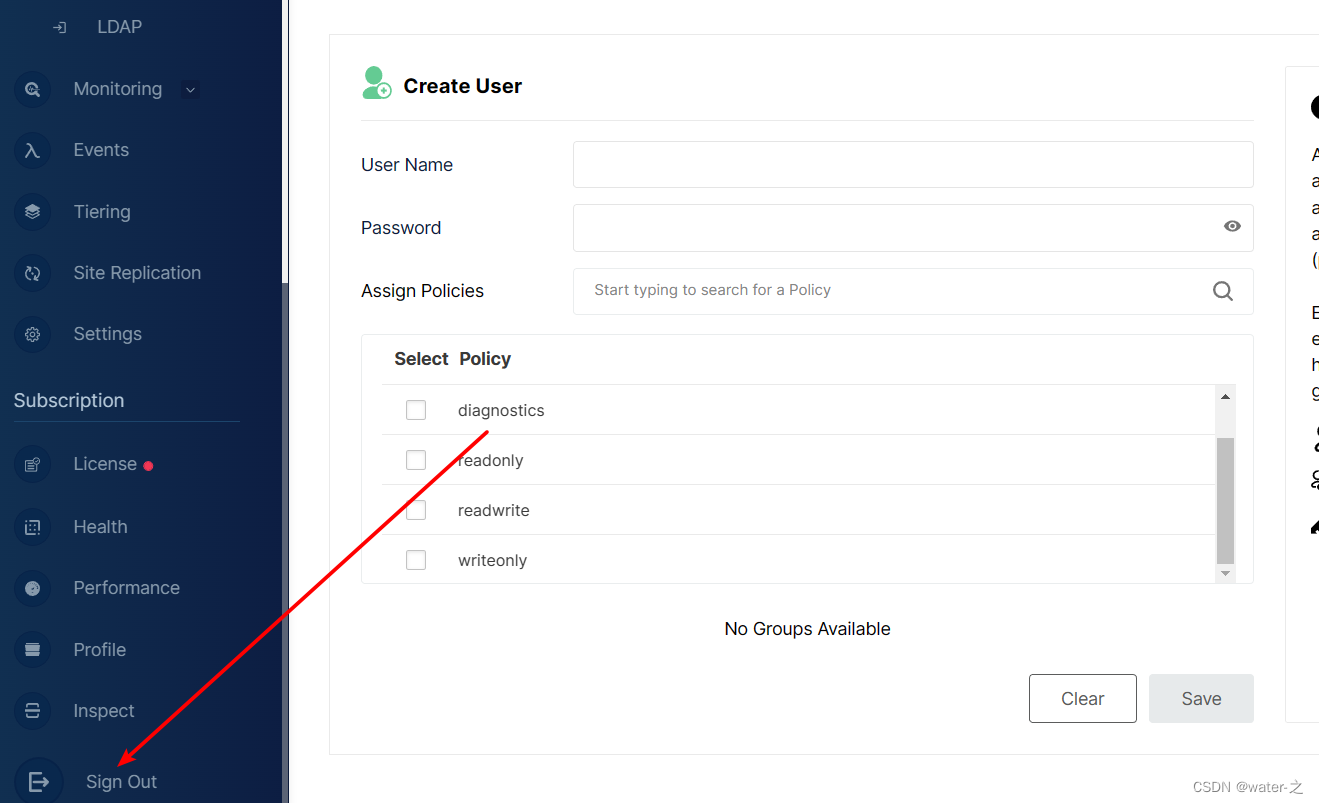Open the Performance menu item
Viewport: 1319px width, 803px height.
[126, 588]
